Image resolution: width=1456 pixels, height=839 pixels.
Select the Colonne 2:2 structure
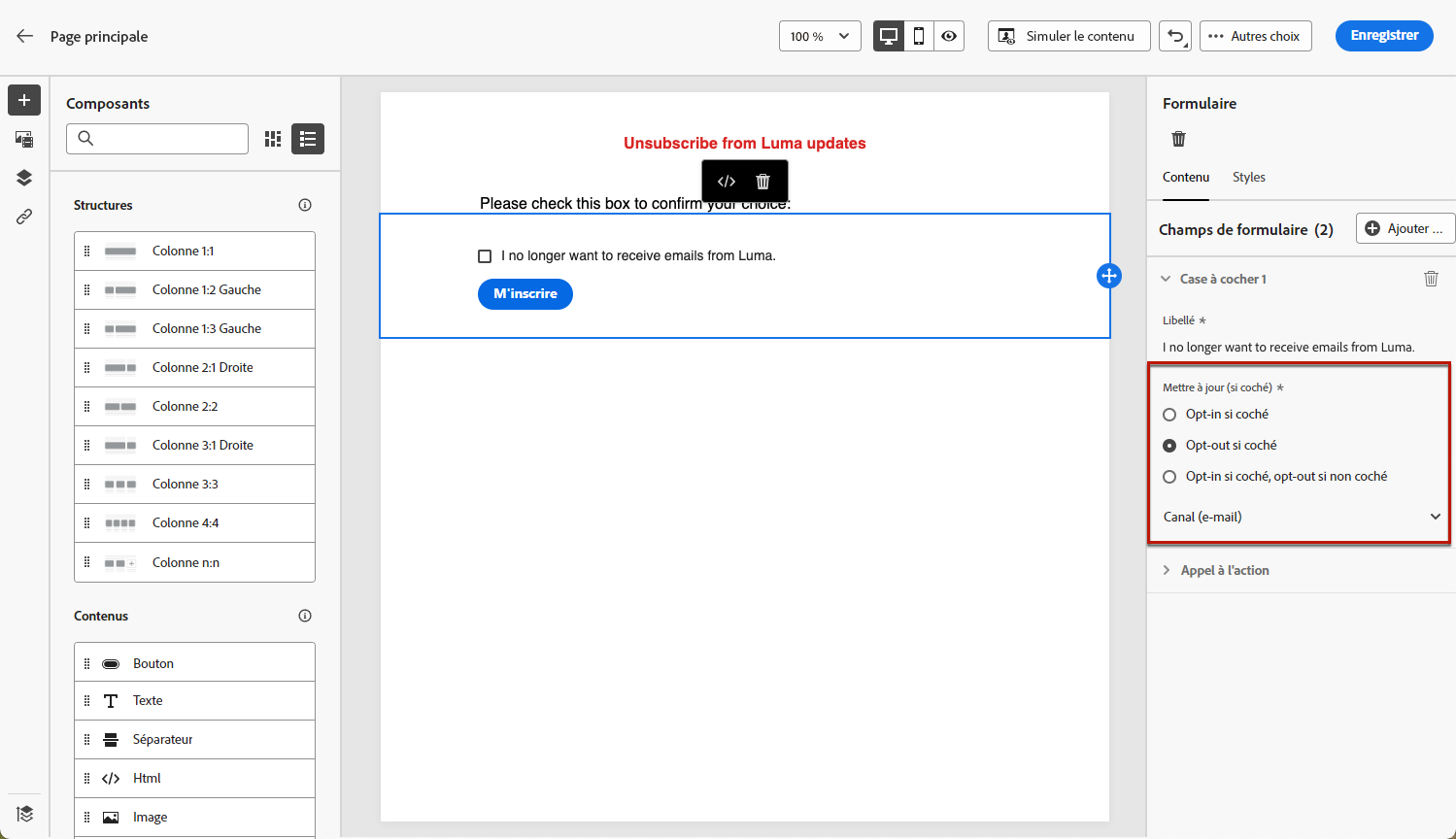point(194,407)
